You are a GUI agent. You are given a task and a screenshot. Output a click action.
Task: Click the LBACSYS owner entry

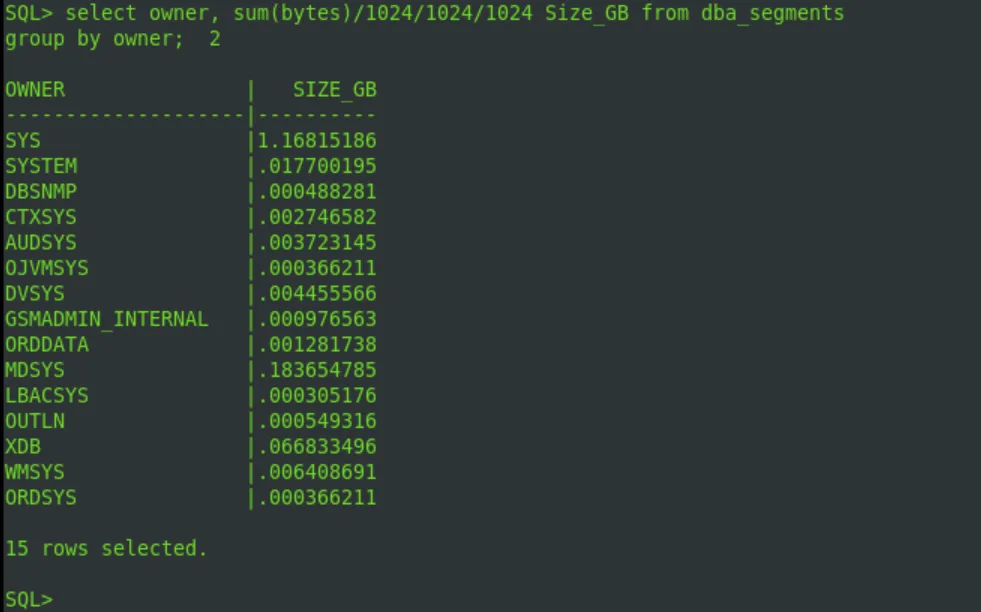click(47, 395)
